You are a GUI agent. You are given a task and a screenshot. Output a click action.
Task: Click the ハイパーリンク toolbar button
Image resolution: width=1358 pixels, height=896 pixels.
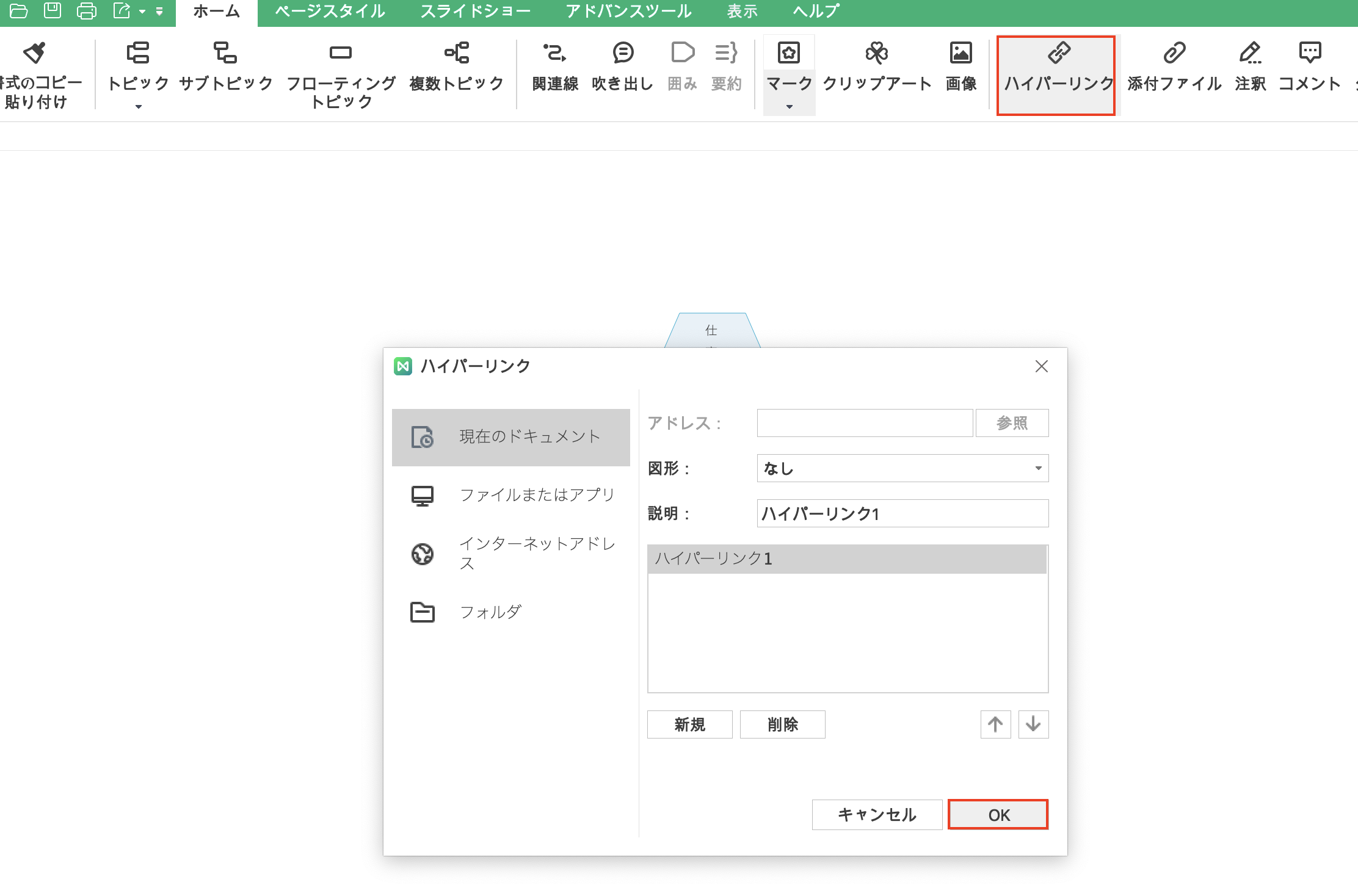[x=1056, y=75]
